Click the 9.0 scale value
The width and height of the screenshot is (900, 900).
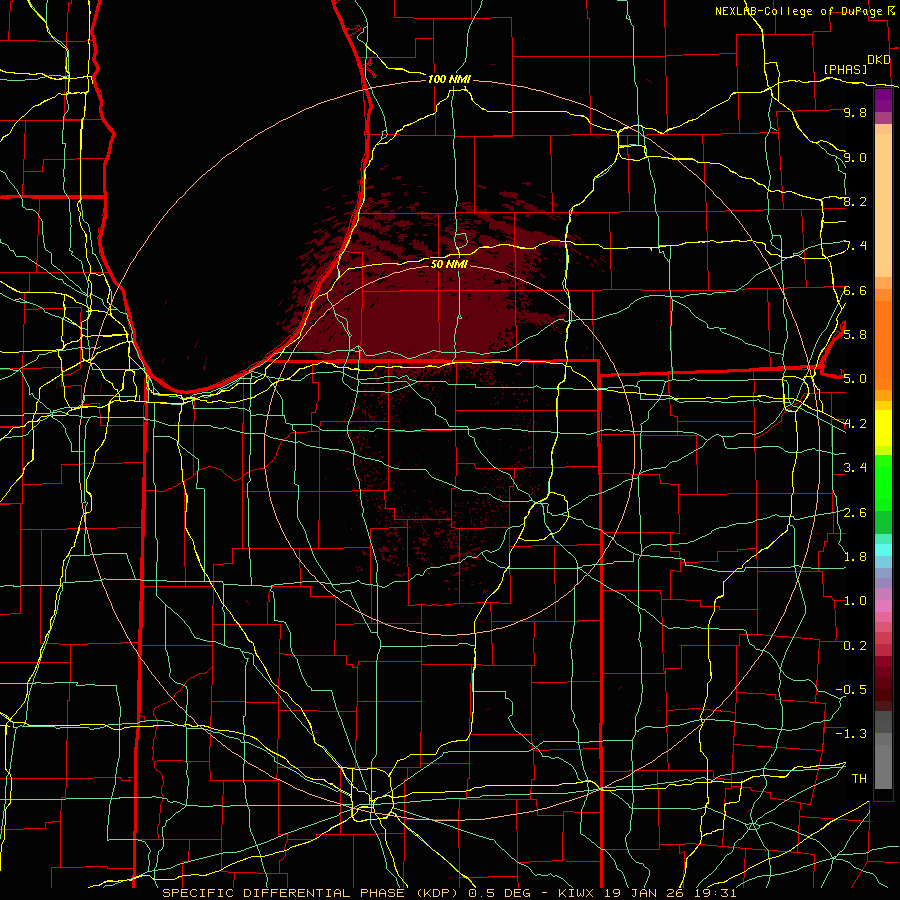[x=855, y=157]
